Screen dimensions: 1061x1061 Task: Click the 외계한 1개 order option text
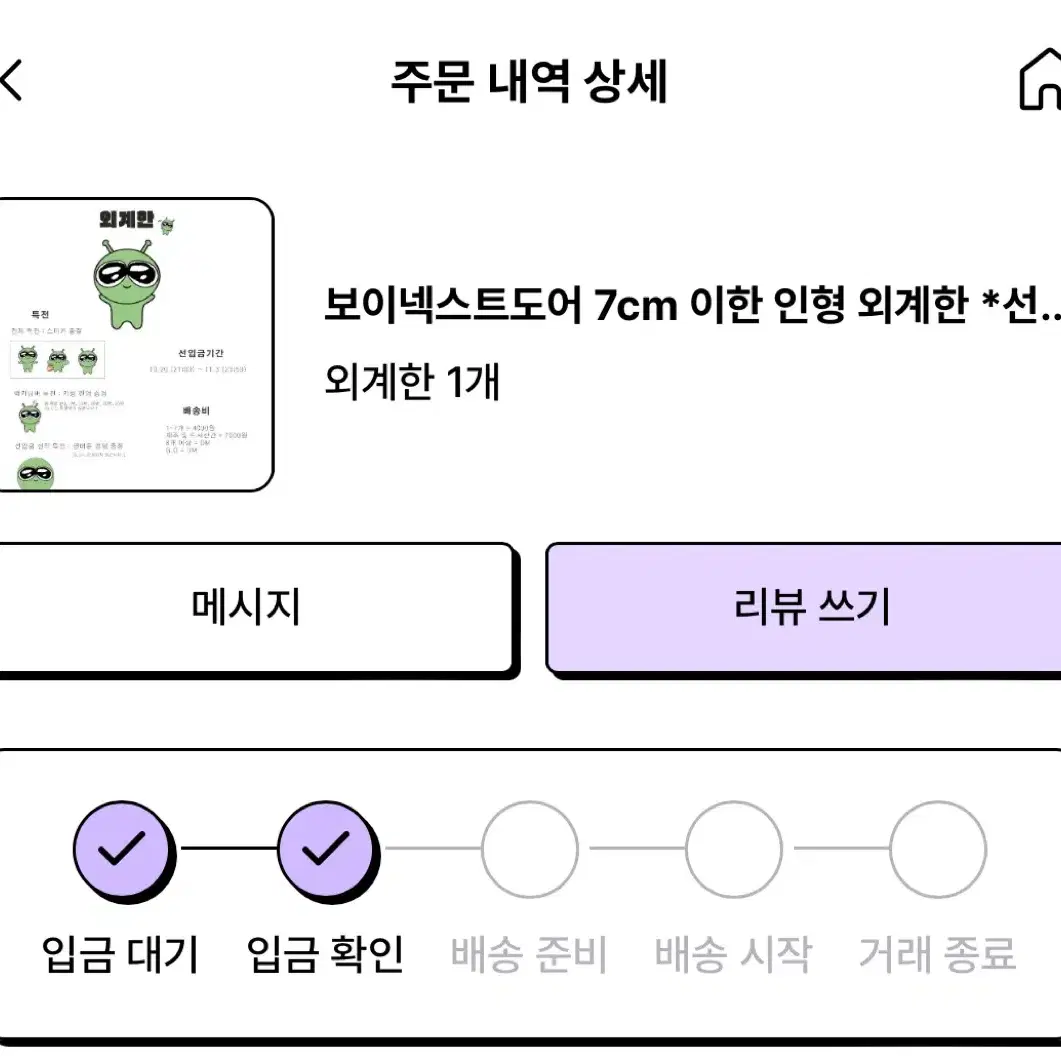(x=412, y=381)
